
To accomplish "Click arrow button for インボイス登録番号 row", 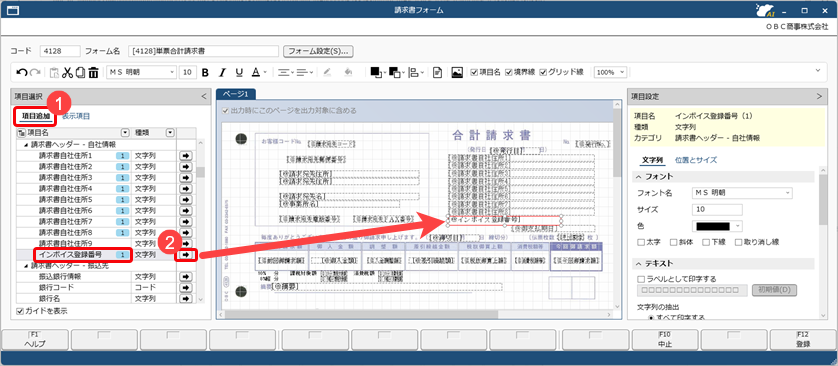I will pos(185,255).
